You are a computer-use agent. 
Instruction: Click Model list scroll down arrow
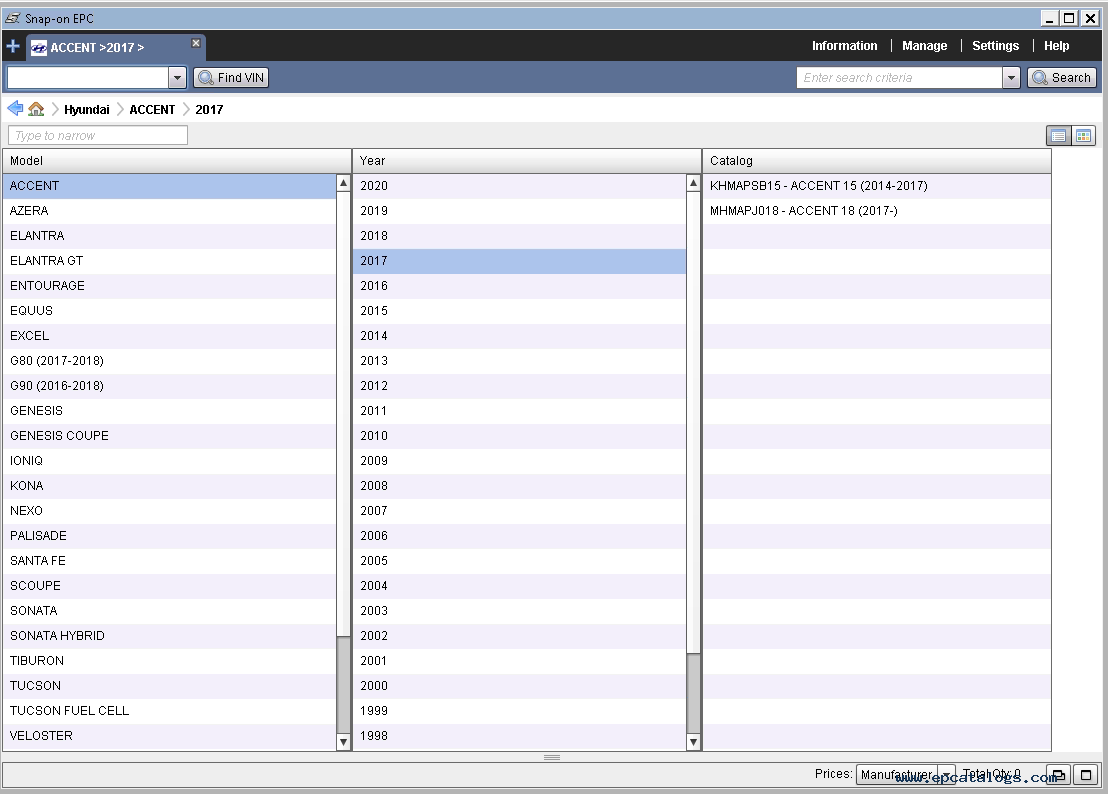pyautogui.click(x=343, y=742)
